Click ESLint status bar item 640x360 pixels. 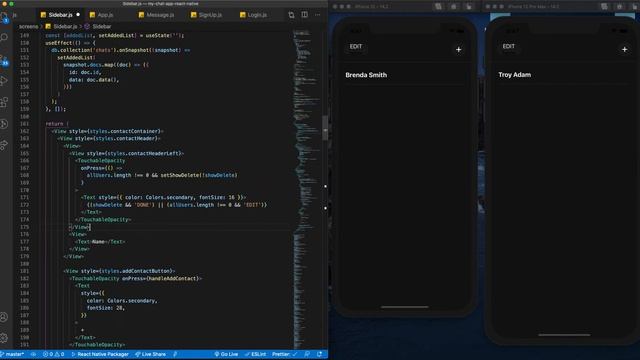click(x=256, y=354)
